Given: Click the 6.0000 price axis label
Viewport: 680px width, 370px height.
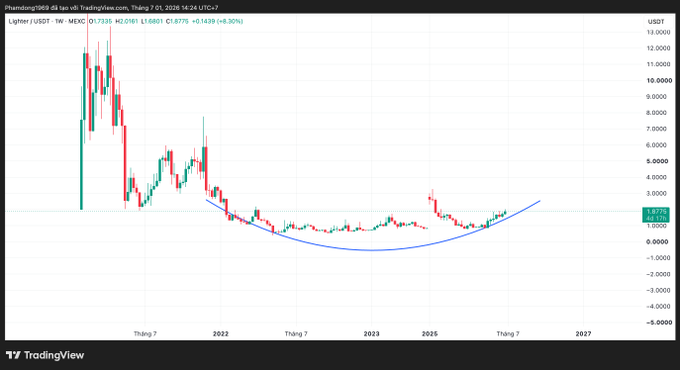Looking at the screenshot, I should pyautogui.click(x=657, y=145).
